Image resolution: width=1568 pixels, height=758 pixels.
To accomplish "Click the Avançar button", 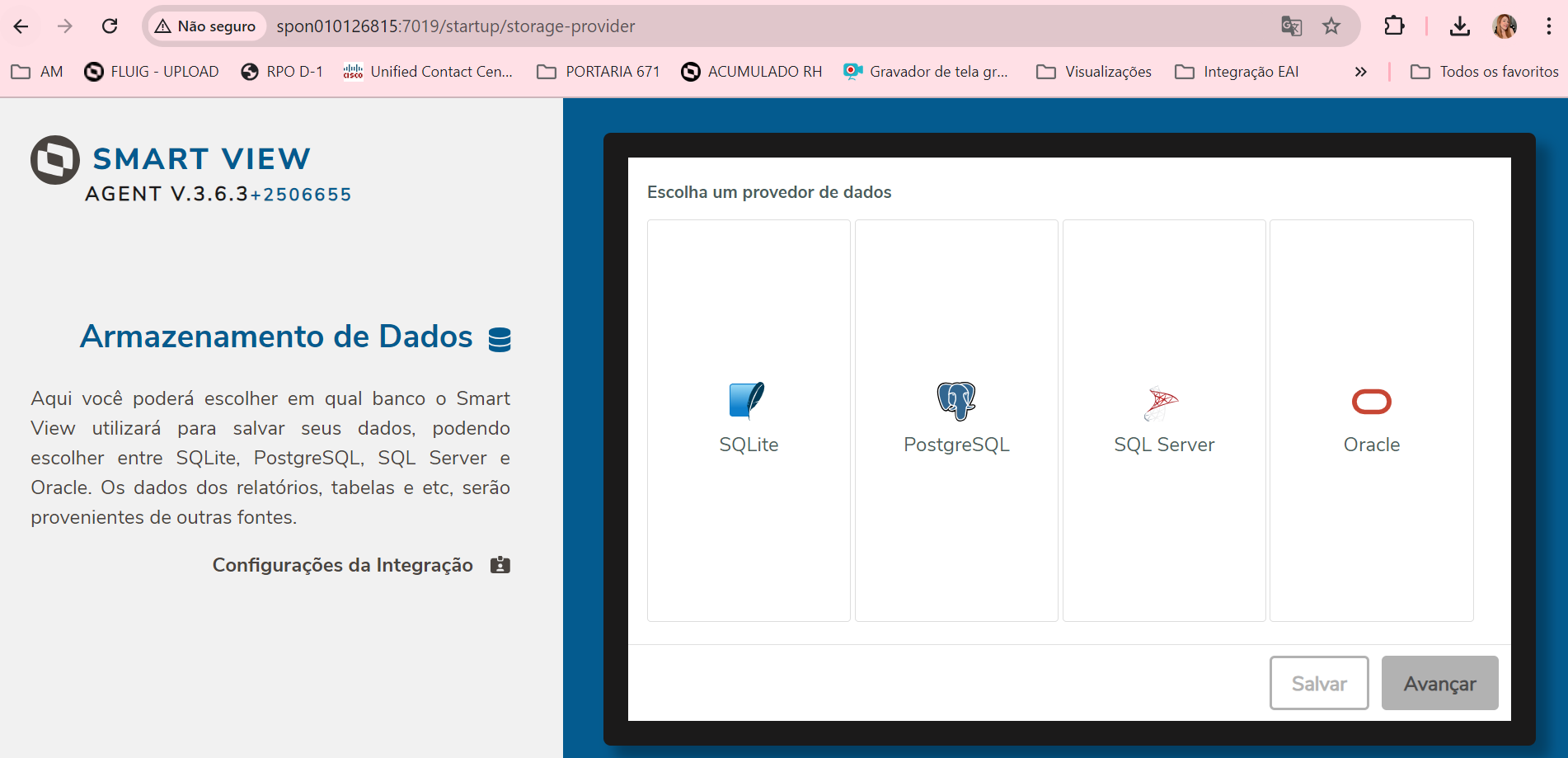I will [1440, 683].
